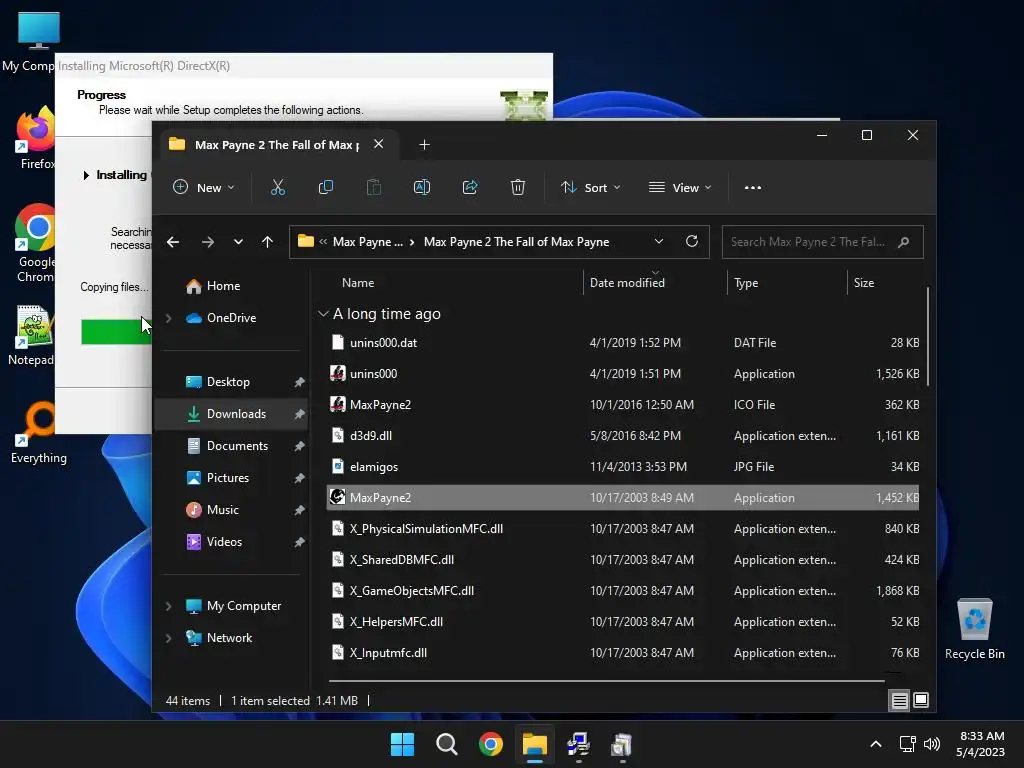Expand OneDrive in navigation pane
Image resolution: width=1024 pixels, height=768 pixels.
tap(168, 318)
